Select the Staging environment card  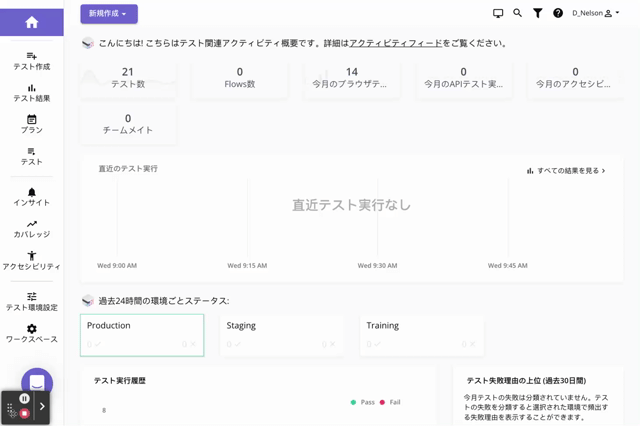click(281, 335)
